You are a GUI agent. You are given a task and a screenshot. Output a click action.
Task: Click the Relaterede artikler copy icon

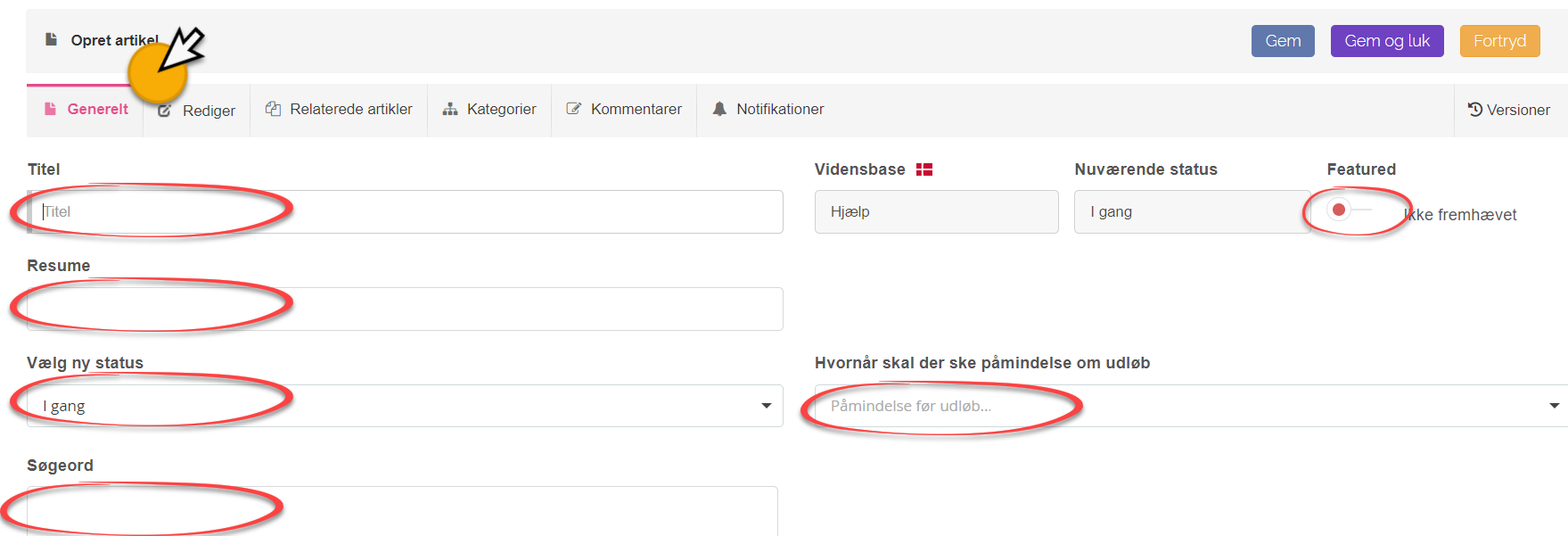coord(273,109)
